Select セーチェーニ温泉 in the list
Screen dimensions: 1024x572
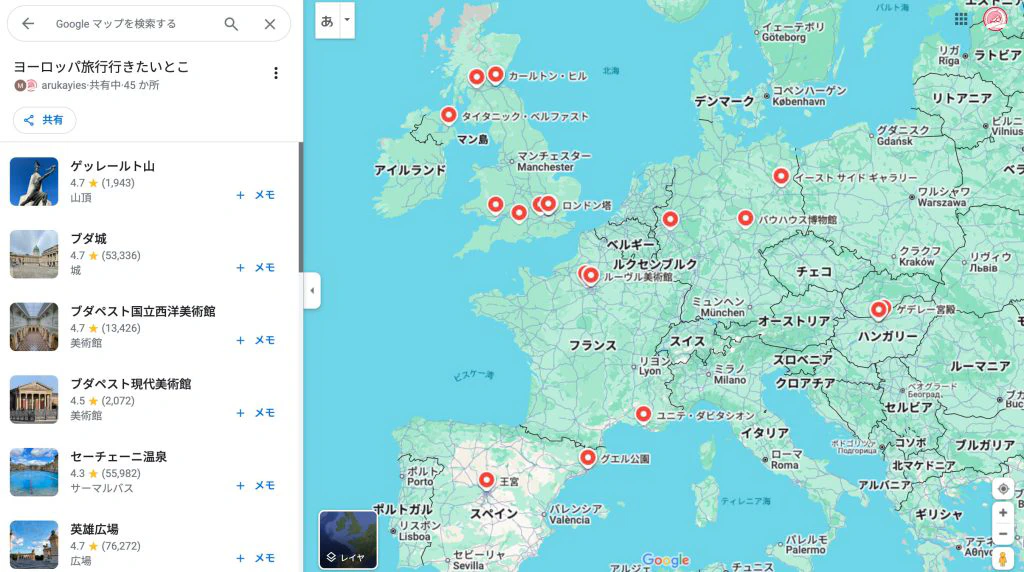tap(118, 457)
